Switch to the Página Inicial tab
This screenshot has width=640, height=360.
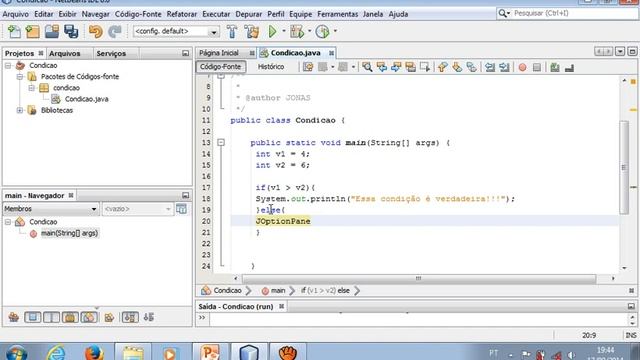(x=219, y=53)
